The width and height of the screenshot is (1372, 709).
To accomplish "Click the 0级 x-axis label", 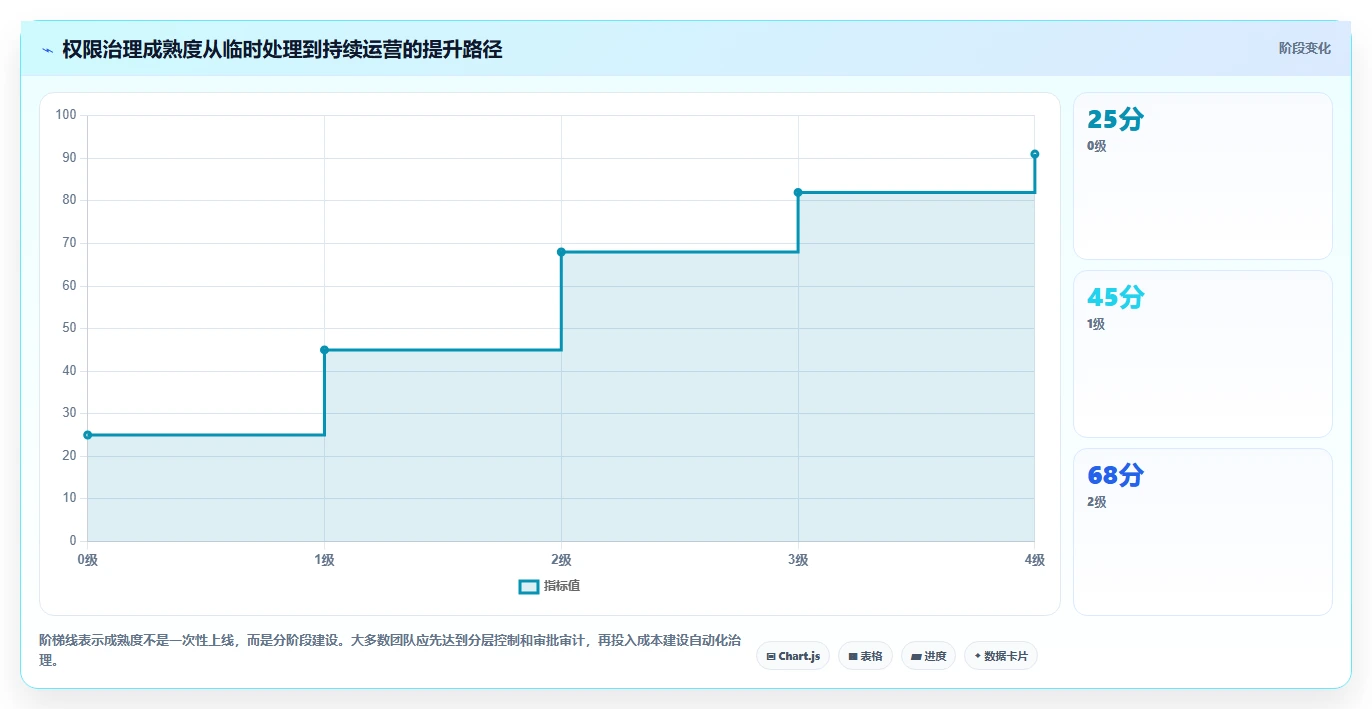I will tap(88, 560).
